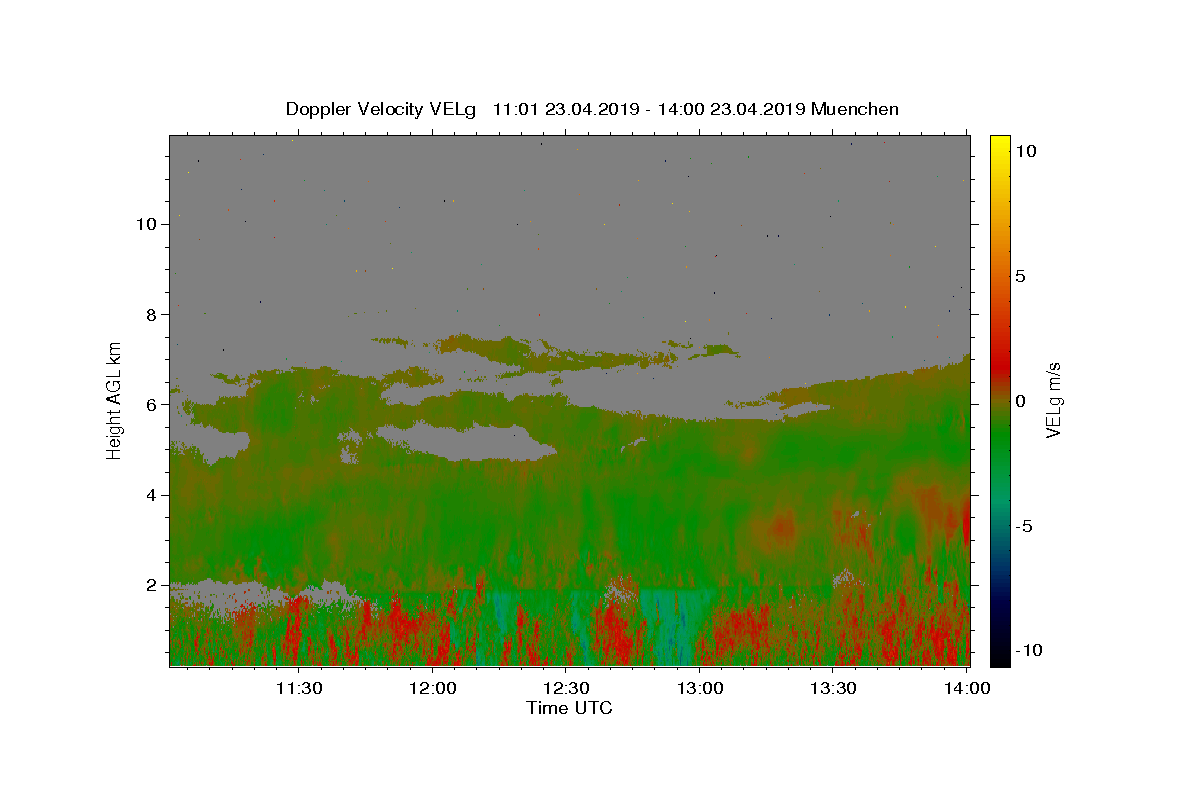Click the '11:30' time axis label
This screenshot has height=800, width=1200.
tap(298, 688)
